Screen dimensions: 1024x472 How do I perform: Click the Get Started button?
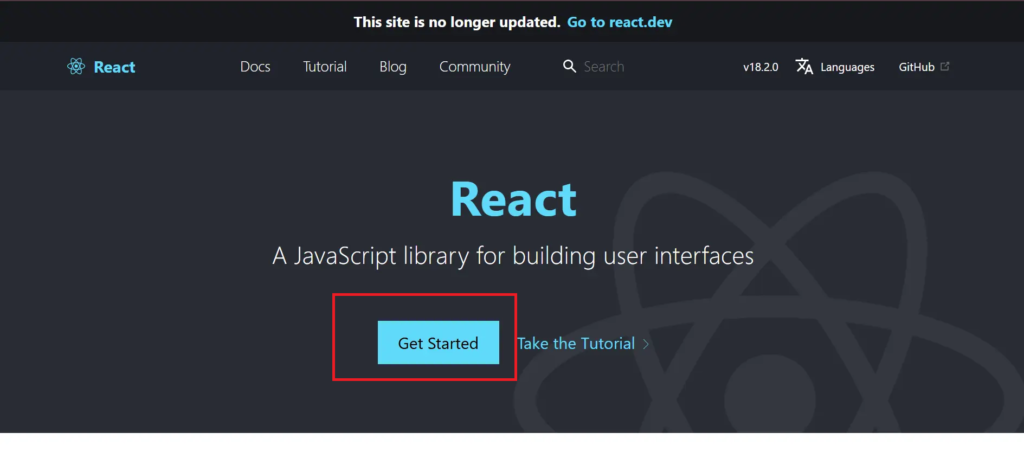click(x=438, y=343)
